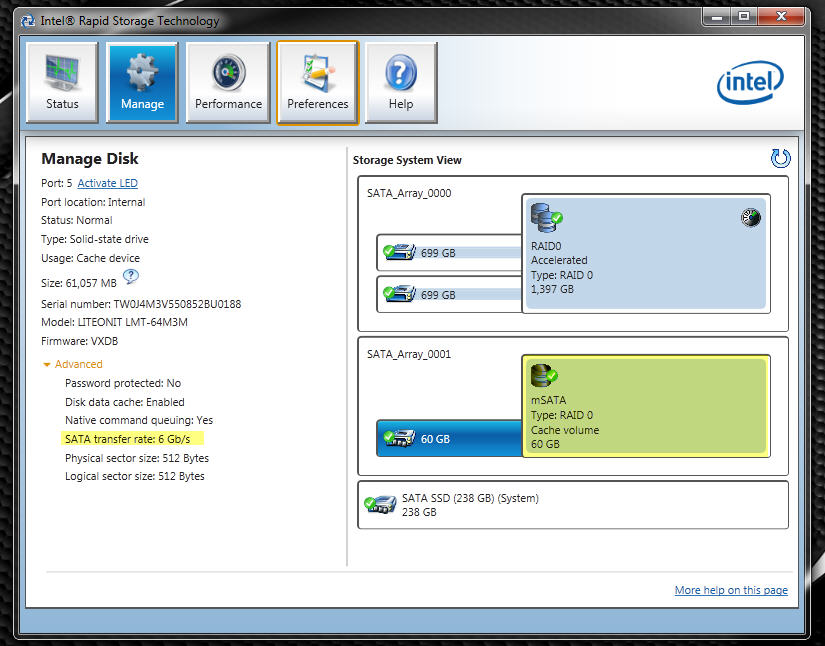Click the size help question mark icon
825x646 pixels.
point(130,277)
